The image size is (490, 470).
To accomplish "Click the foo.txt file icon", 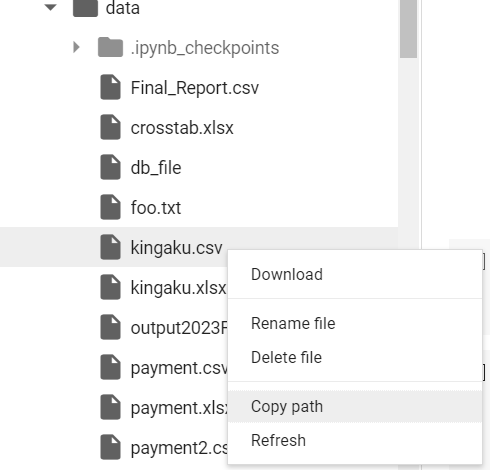I will 110,207.
